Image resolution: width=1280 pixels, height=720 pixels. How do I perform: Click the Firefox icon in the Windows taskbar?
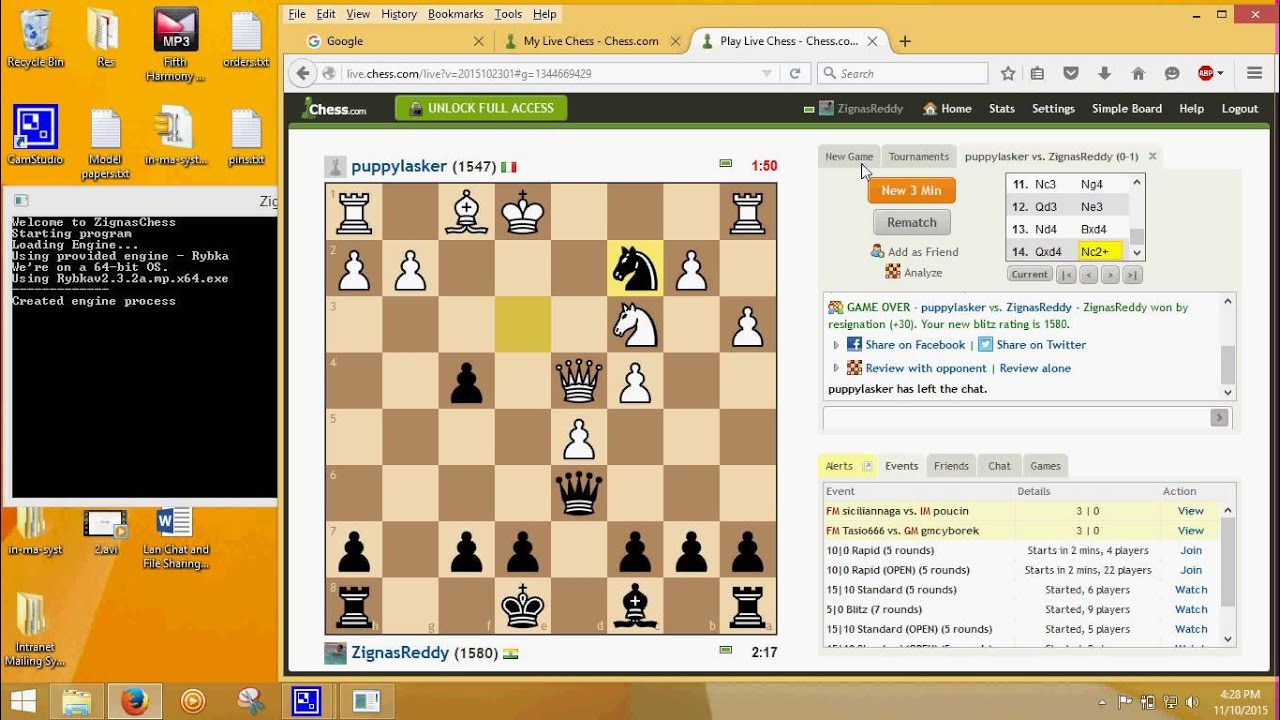pyautogui.click(x=135, y=701)
